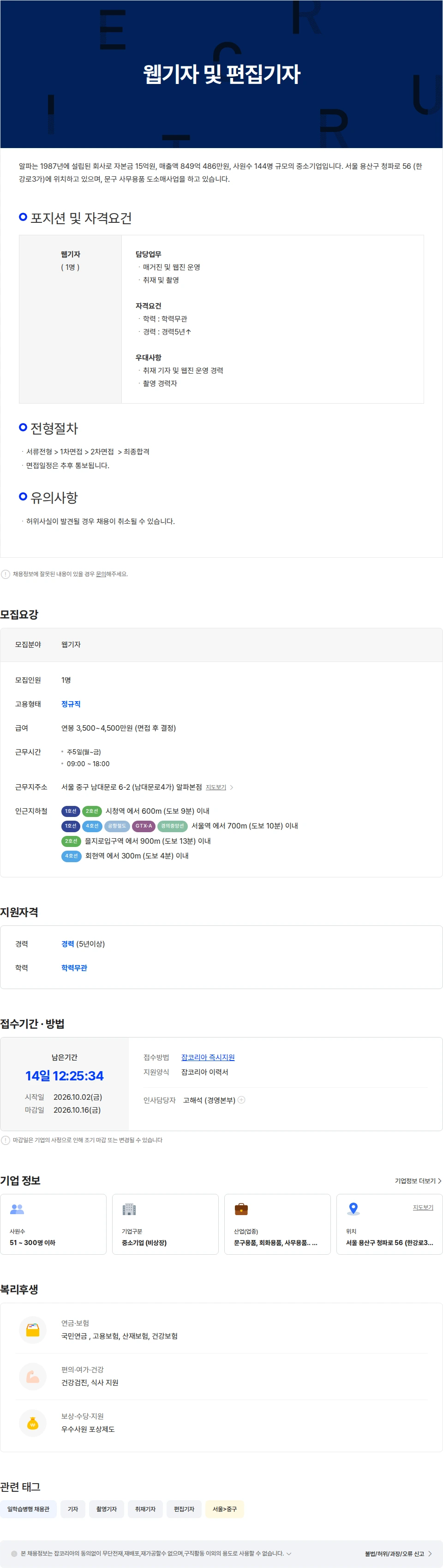Click the chevron arrow after the work-address 지도보기
The width and height of the screenshot is (443, 1568).
coord(232,787)
